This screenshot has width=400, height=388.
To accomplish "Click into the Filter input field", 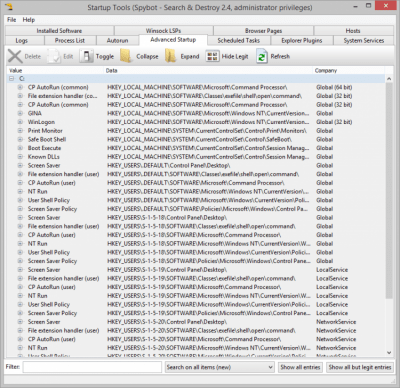I will (x=92, y=367).
